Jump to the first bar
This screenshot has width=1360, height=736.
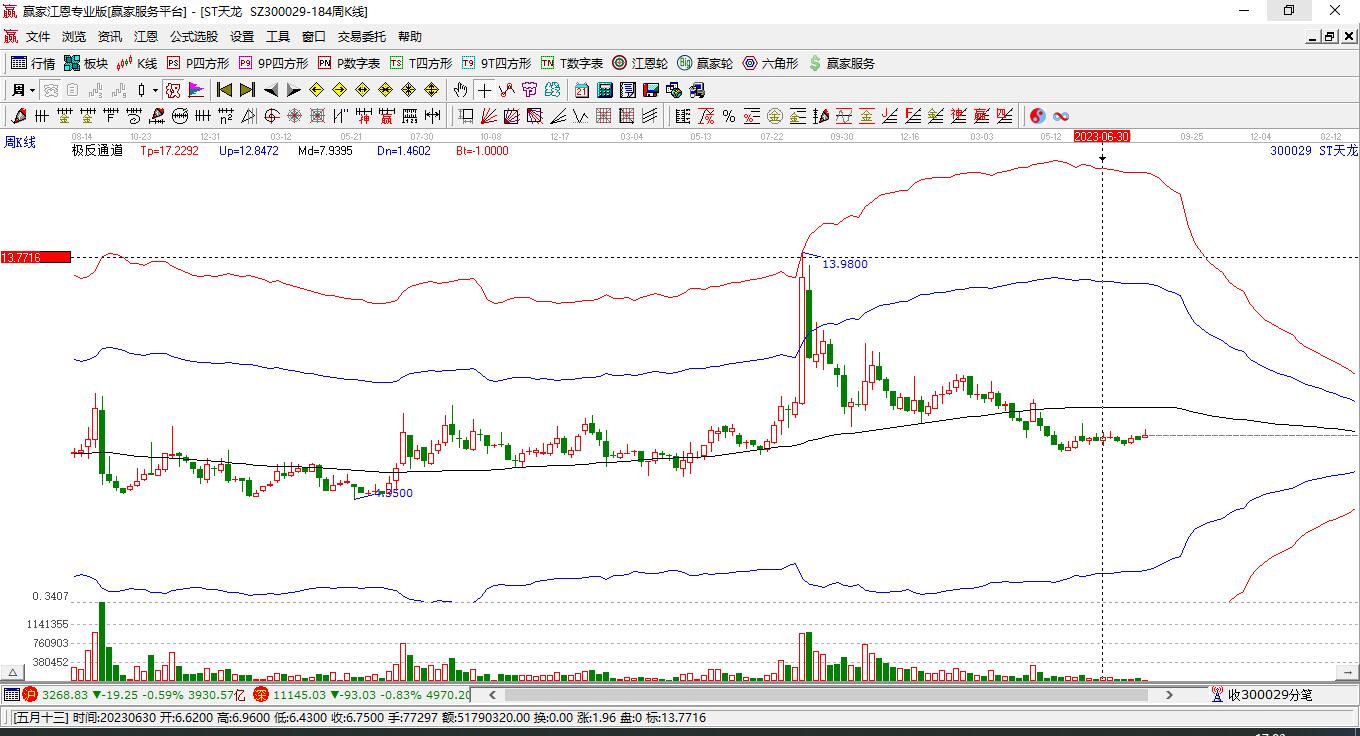(x=224, y=90)
